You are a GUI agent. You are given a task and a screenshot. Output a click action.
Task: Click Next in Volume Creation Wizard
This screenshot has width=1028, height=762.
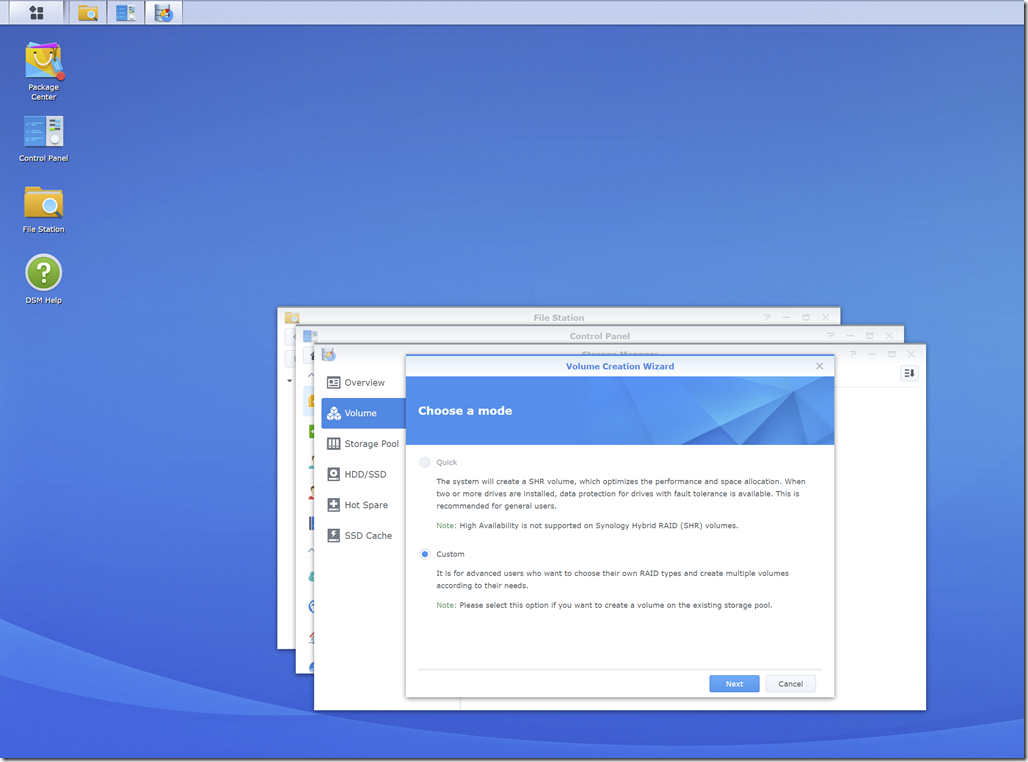(734, 683)
